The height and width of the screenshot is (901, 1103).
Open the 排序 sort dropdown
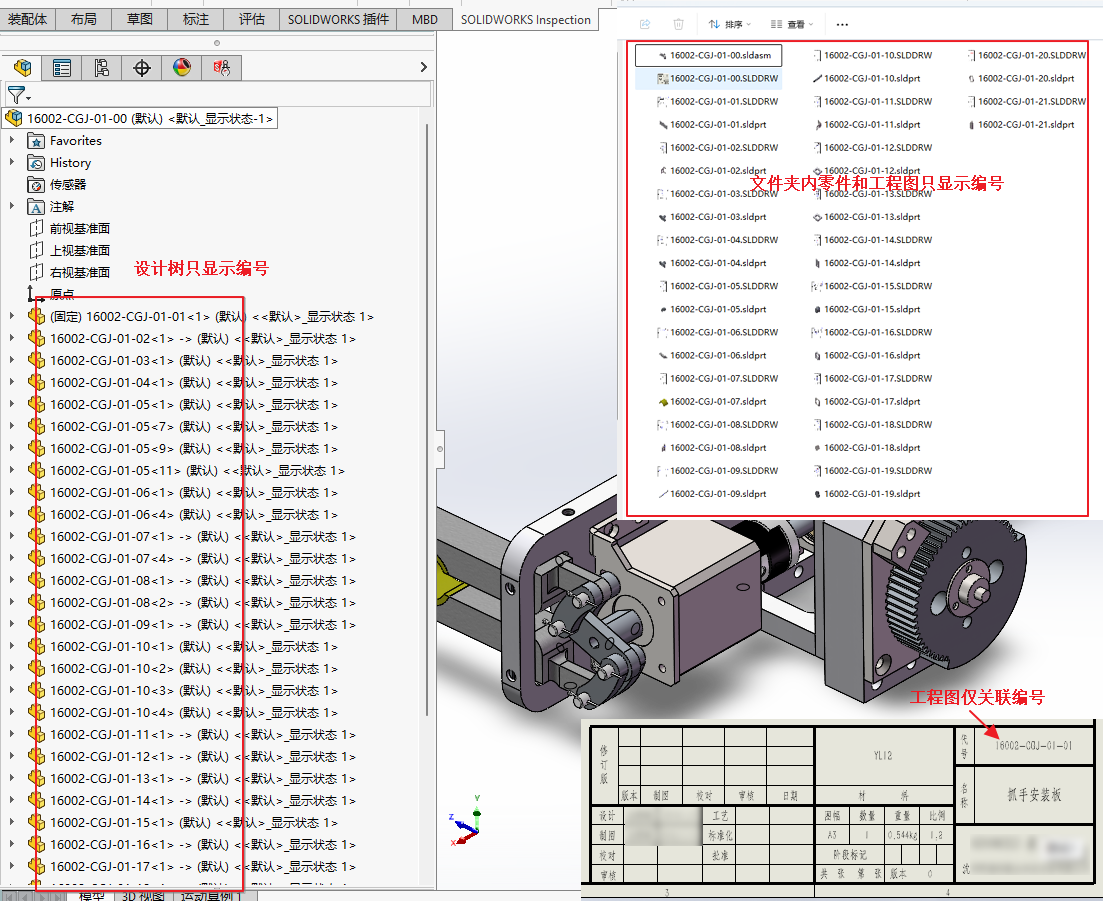point(730,24)
